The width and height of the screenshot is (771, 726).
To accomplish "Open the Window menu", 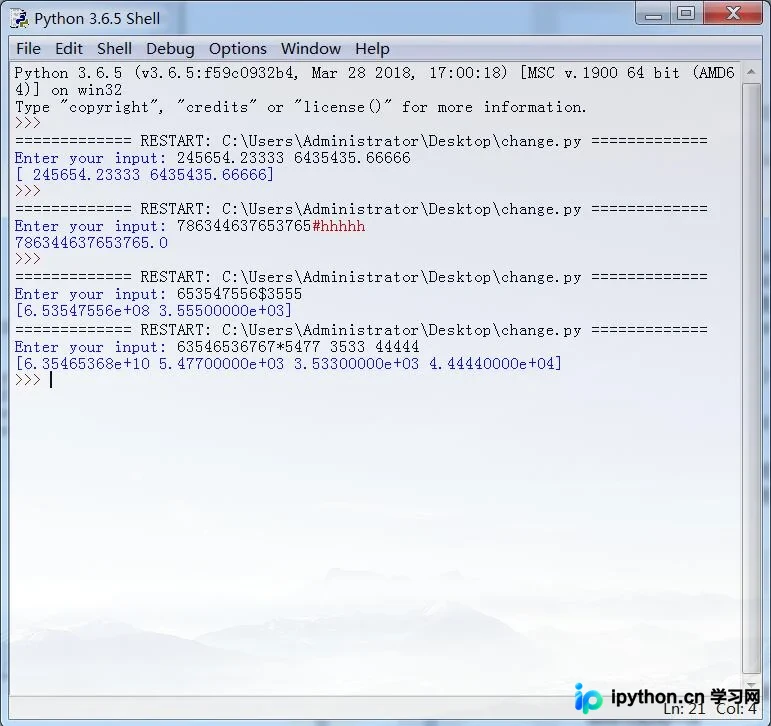I will [311, 49].
